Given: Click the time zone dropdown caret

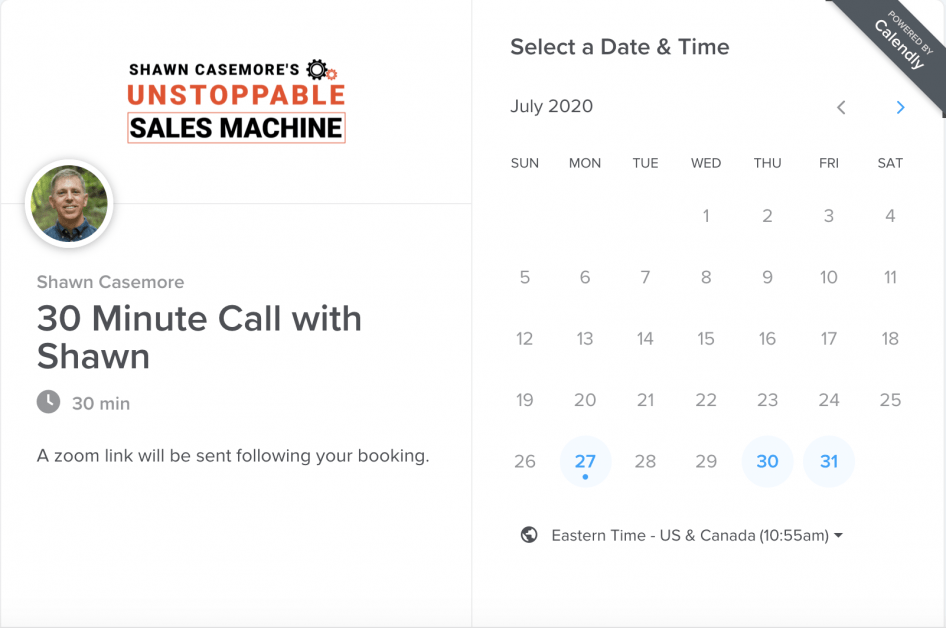Looking at the screenshot, I should point(838,535).
